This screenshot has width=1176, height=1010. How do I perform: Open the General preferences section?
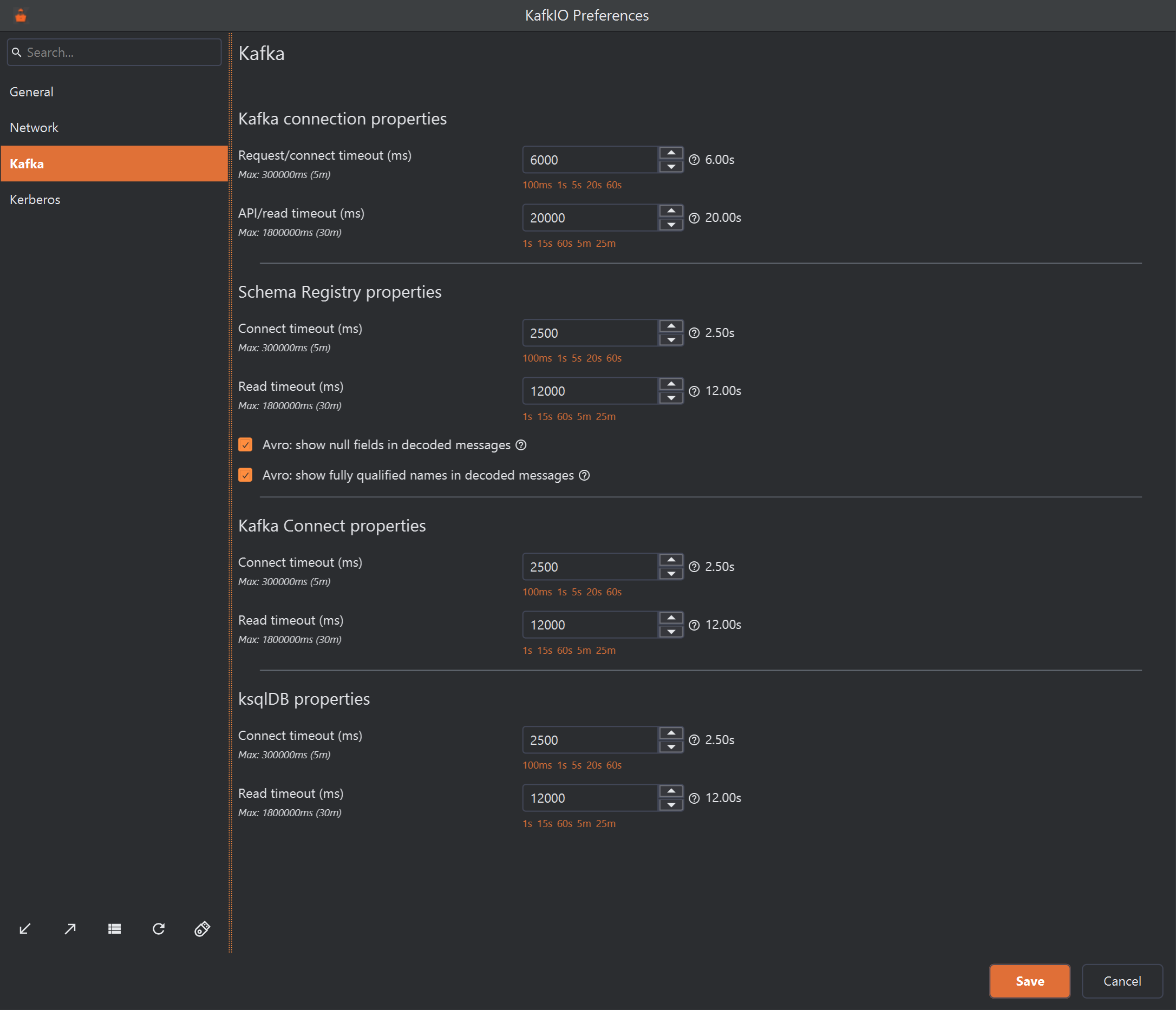[x=114, y=92]
